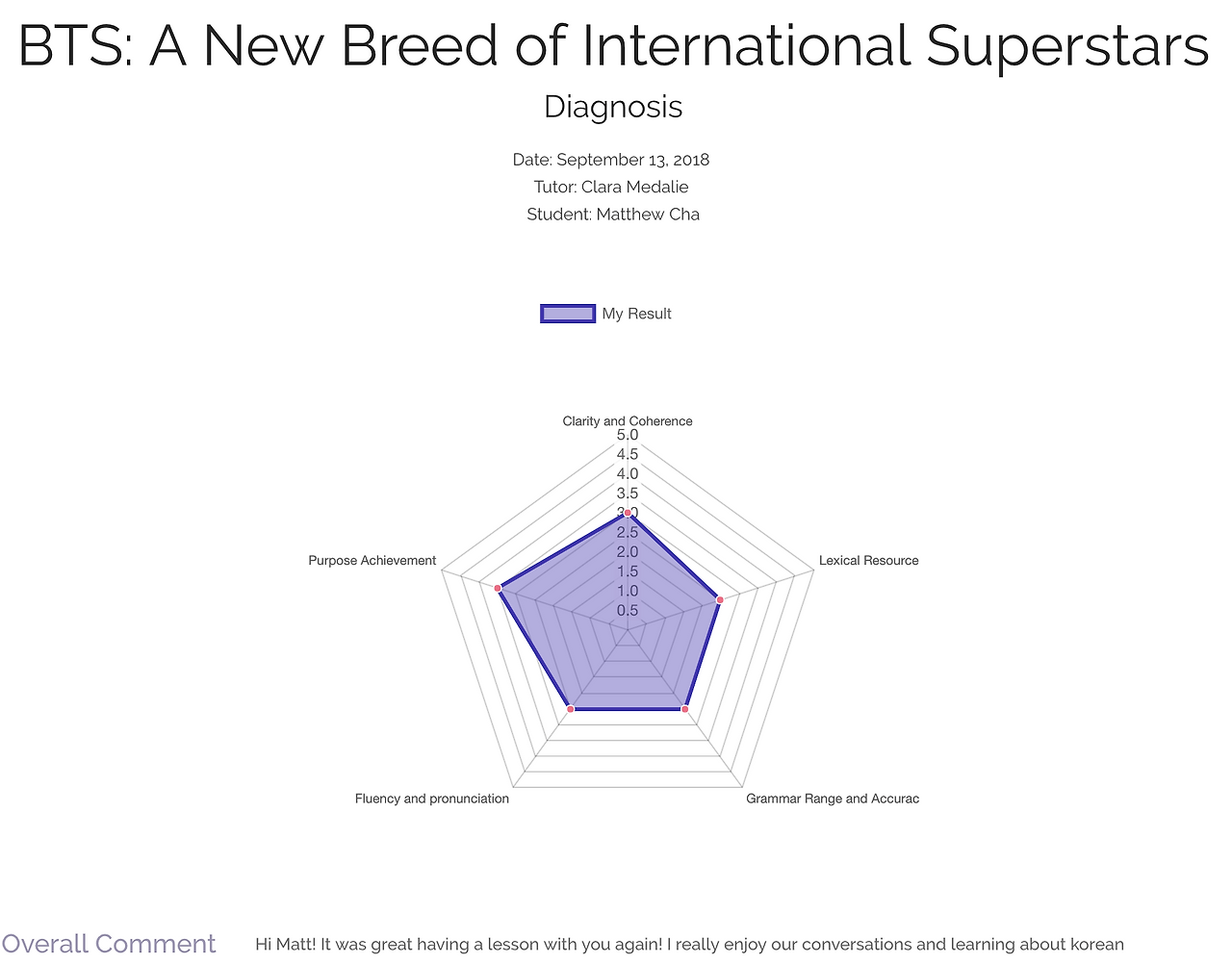The height and width of the screenshot is (963, 1232).
Task: Click the Grammar Range and Accuracy label
Action: [832, 798]
